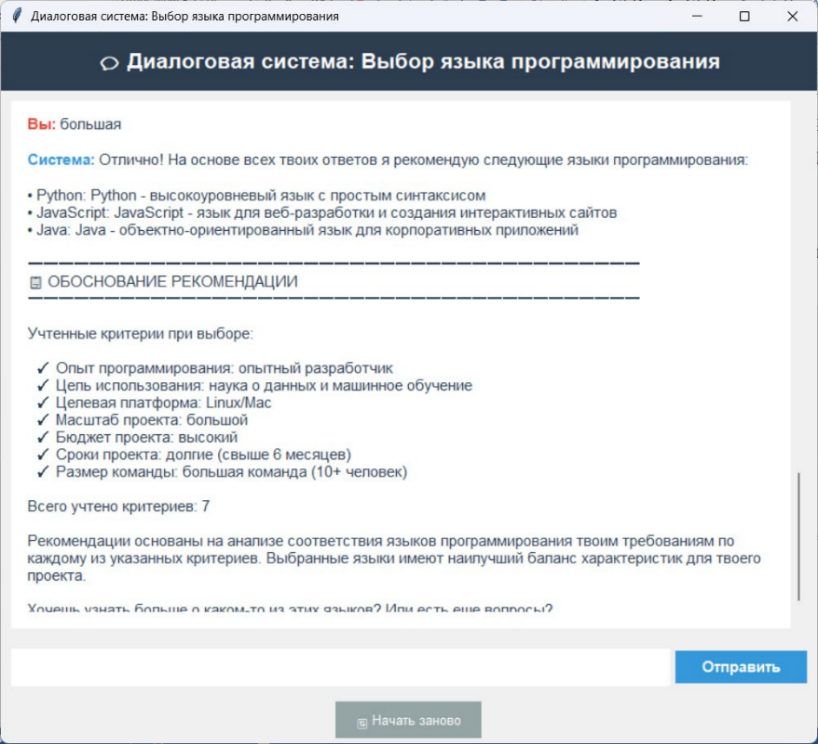Click the Java recommendation line

(x=303, y=230)
